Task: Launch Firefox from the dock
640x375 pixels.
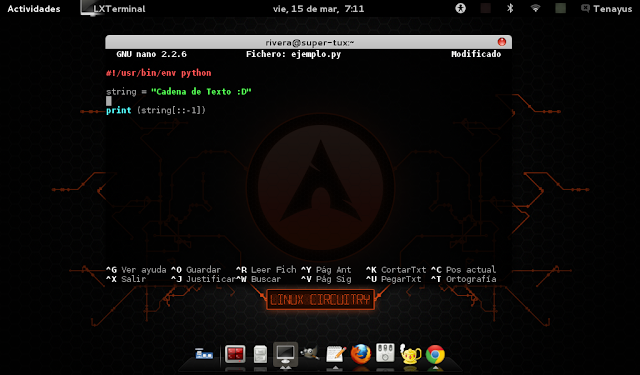Action: coord(360,354)
